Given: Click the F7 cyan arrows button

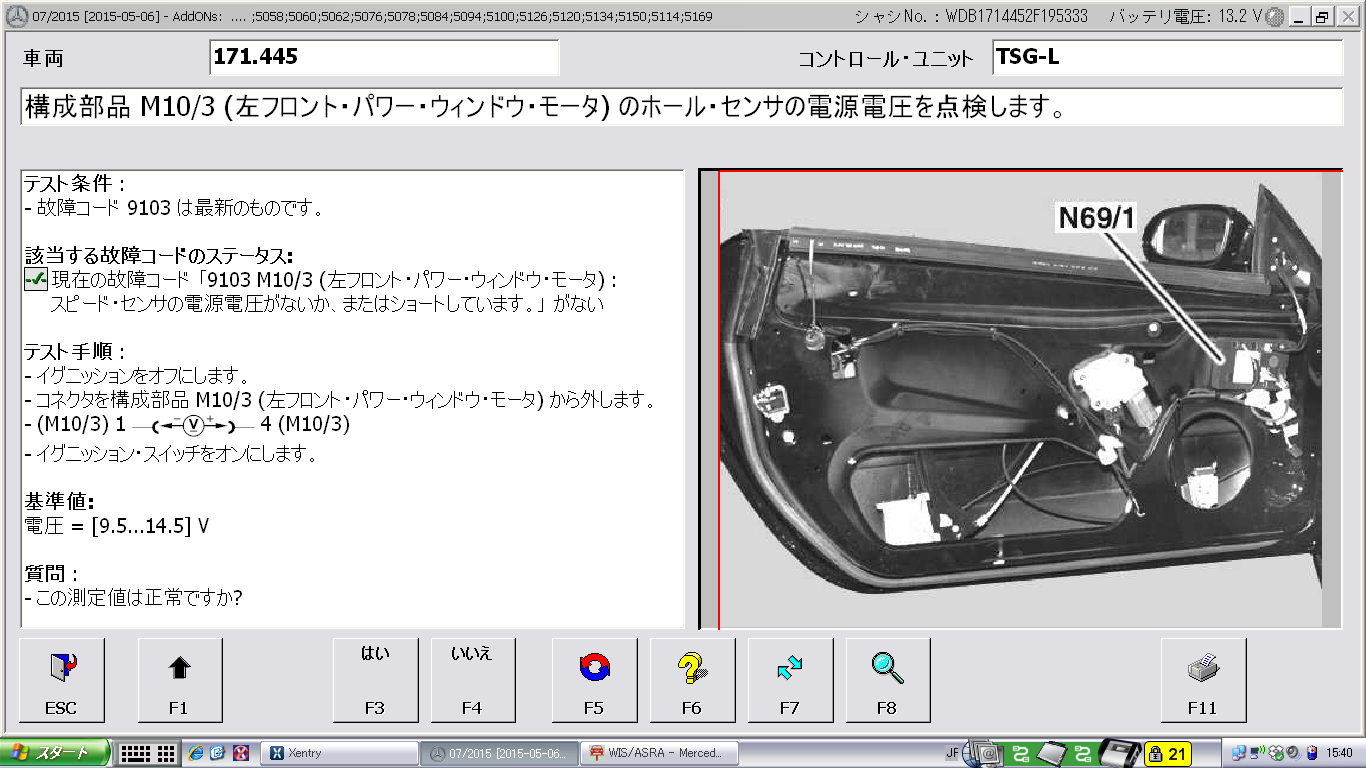Looking at the screenshot, I should point(790,680).
